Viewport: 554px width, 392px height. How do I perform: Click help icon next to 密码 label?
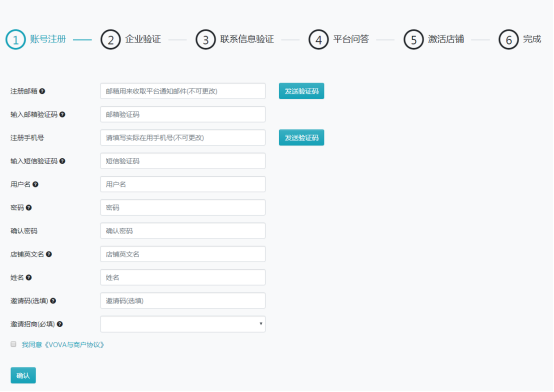tap(29, 207)
